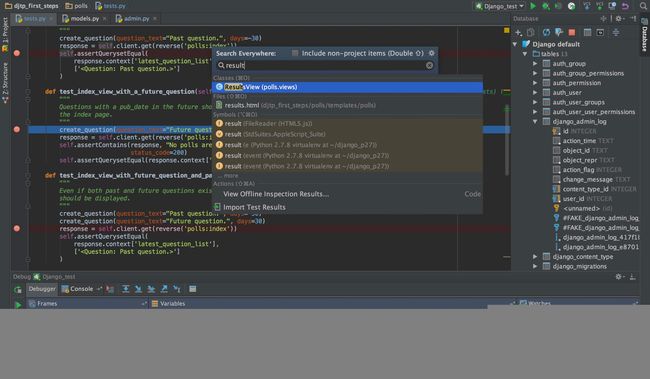Click the Show Execution Point icon
This screenshot has height=379, width=650.
coord(110,289)
